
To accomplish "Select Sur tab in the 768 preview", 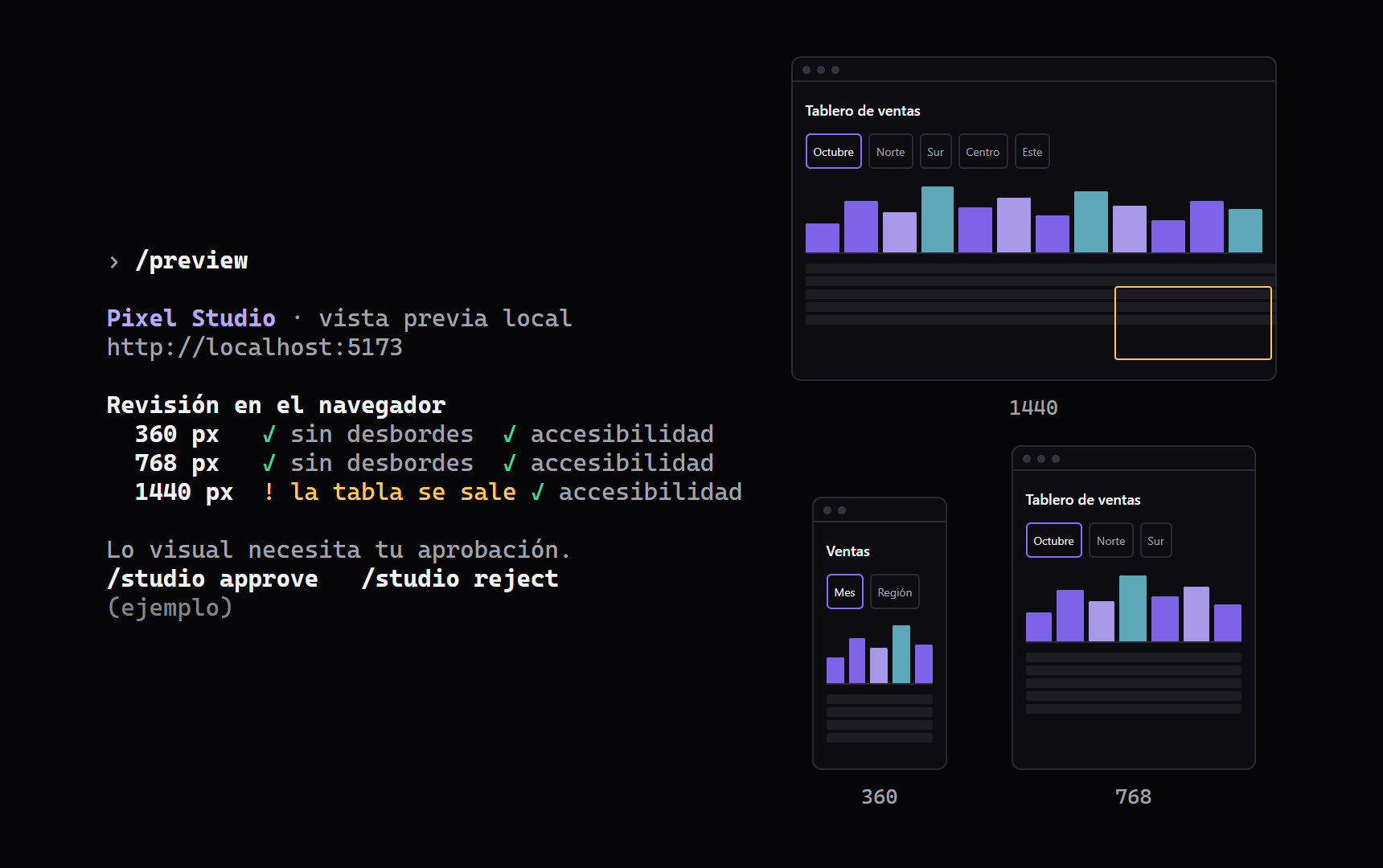I will point(1155,540).
